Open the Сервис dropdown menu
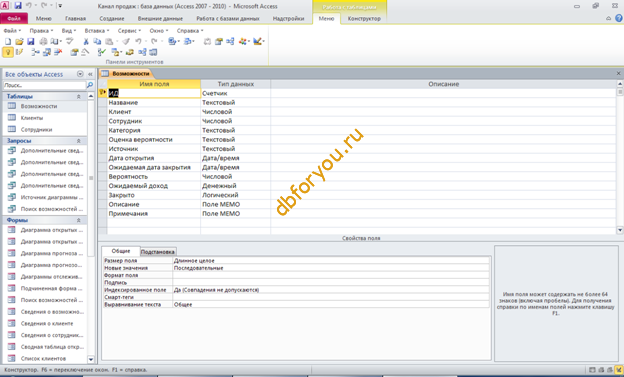This screenshot has width=624, height=377. (129, 31)
